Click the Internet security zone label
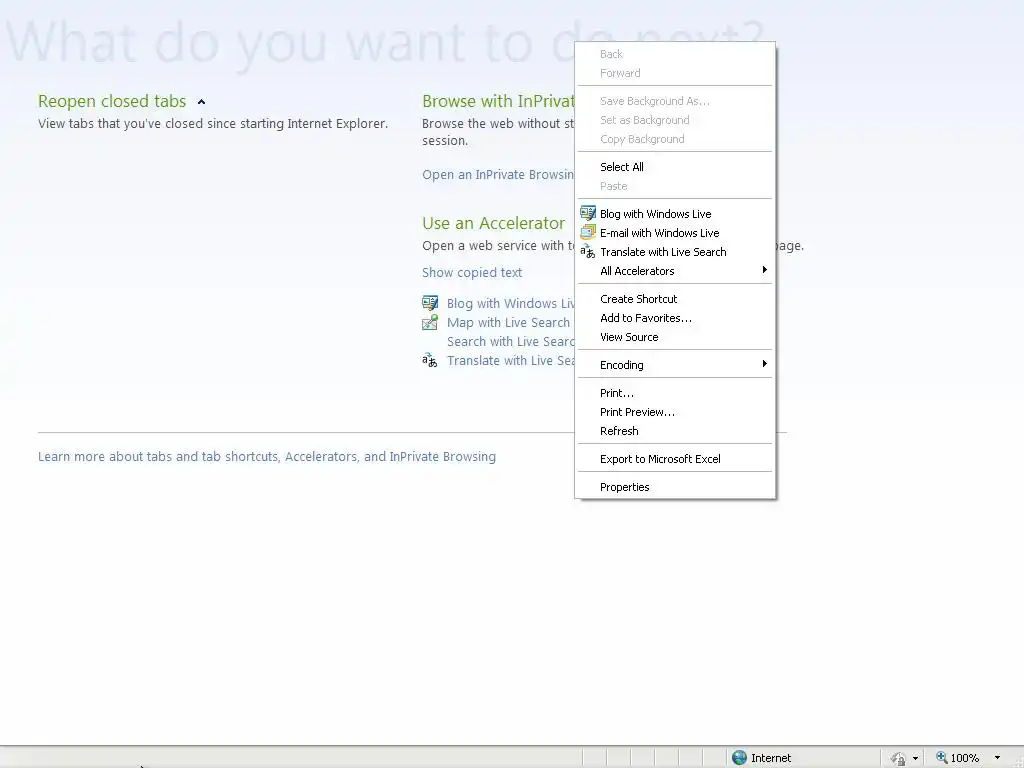 click(x=771, y=758)
